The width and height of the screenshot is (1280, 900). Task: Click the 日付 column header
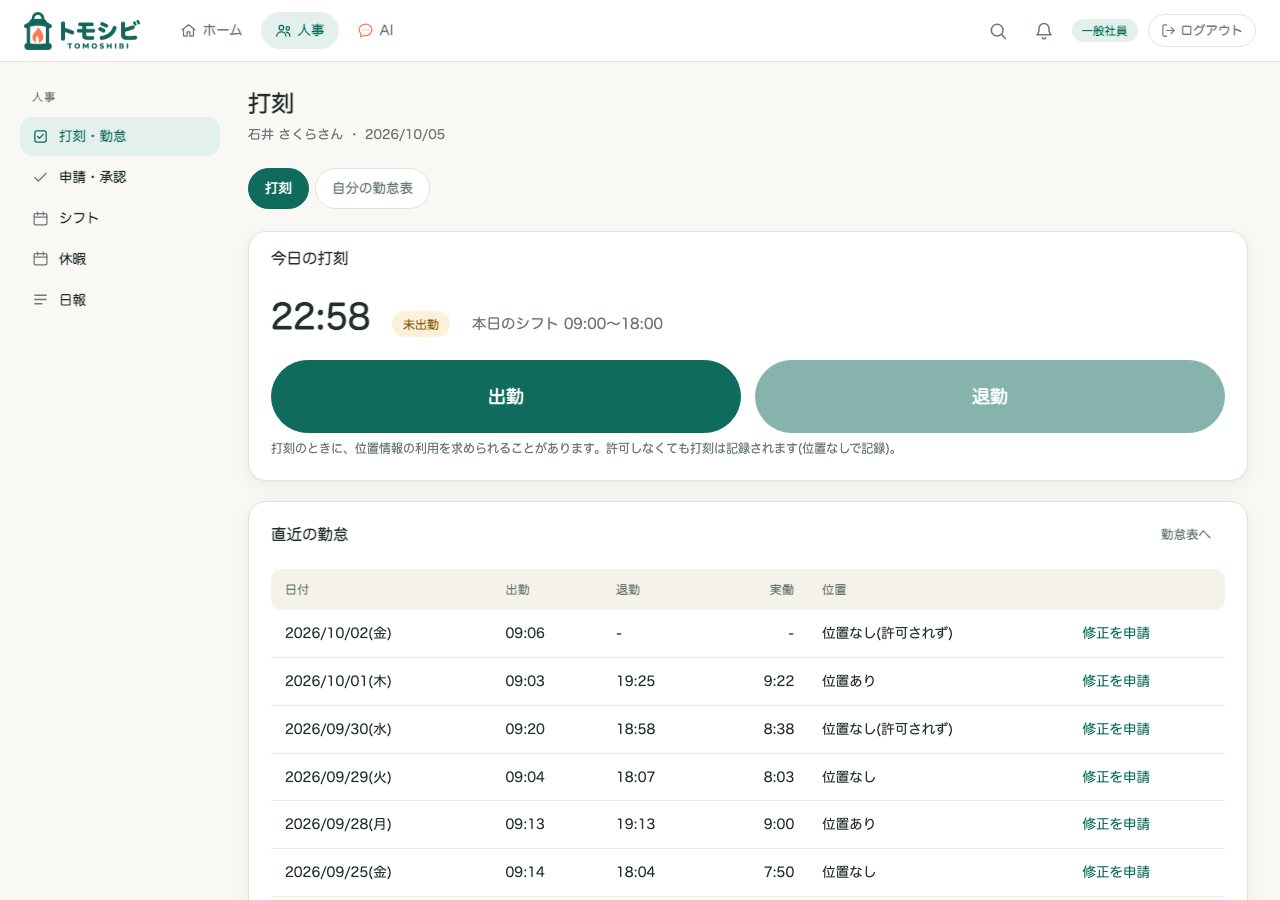pos(297,590)
